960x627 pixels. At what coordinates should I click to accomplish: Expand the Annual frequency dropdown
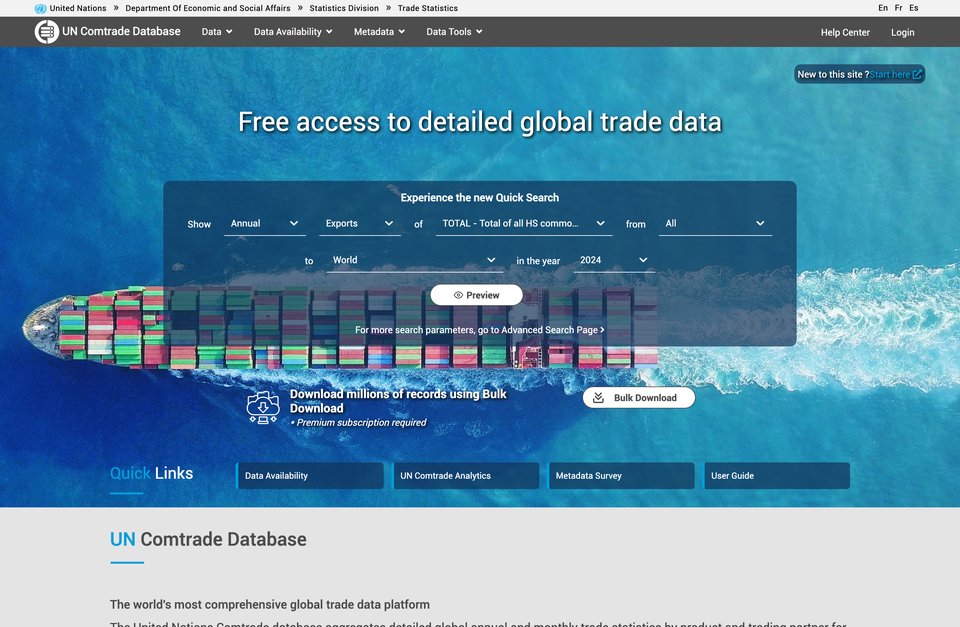coord(264,224)
